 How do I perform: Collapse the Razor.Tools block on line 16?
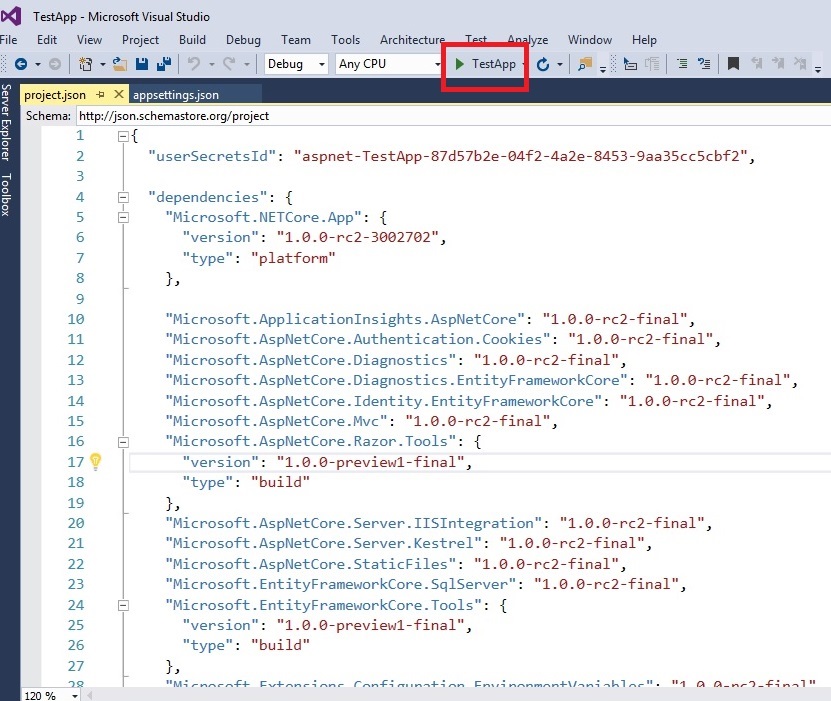point(123,442)
